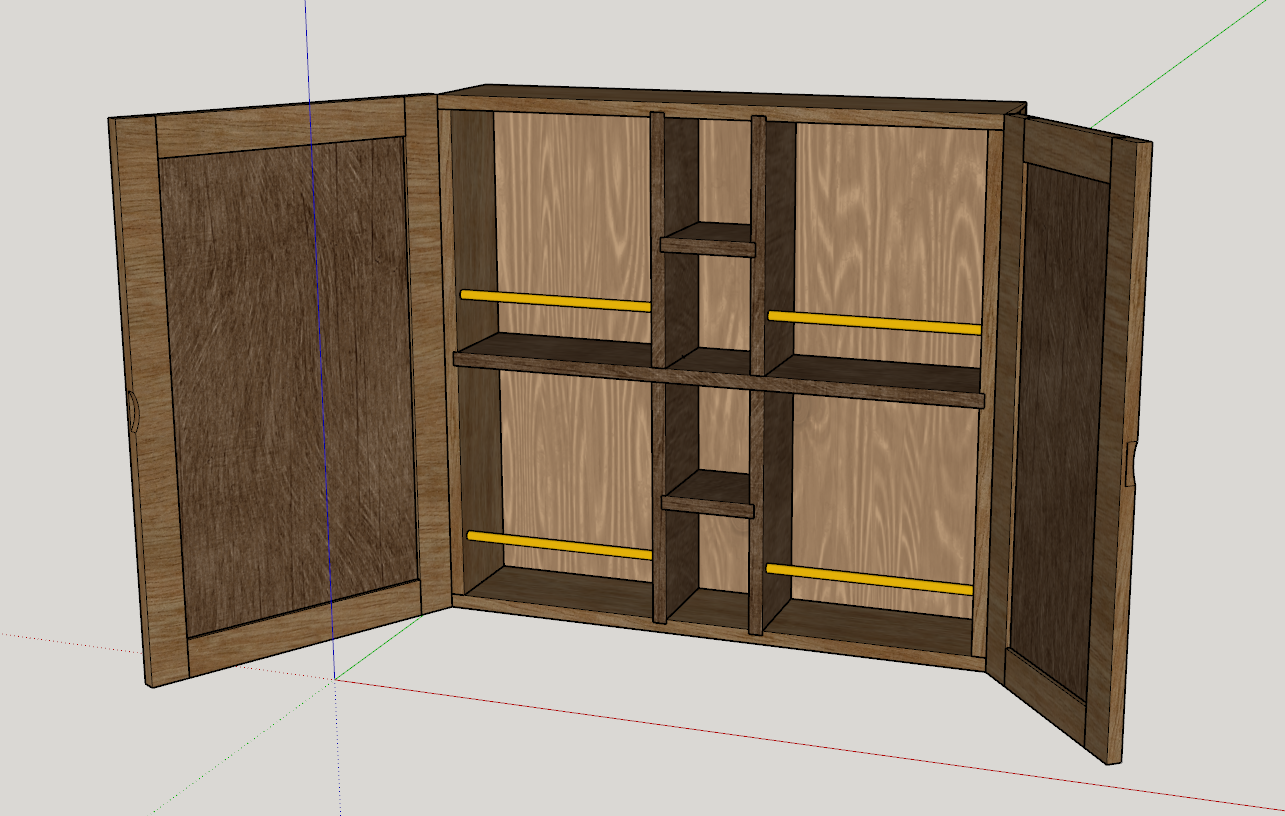Screen dimensions: 1285x816
Task: Click the handle notch on left door
Action: click(x=133, y=413)
